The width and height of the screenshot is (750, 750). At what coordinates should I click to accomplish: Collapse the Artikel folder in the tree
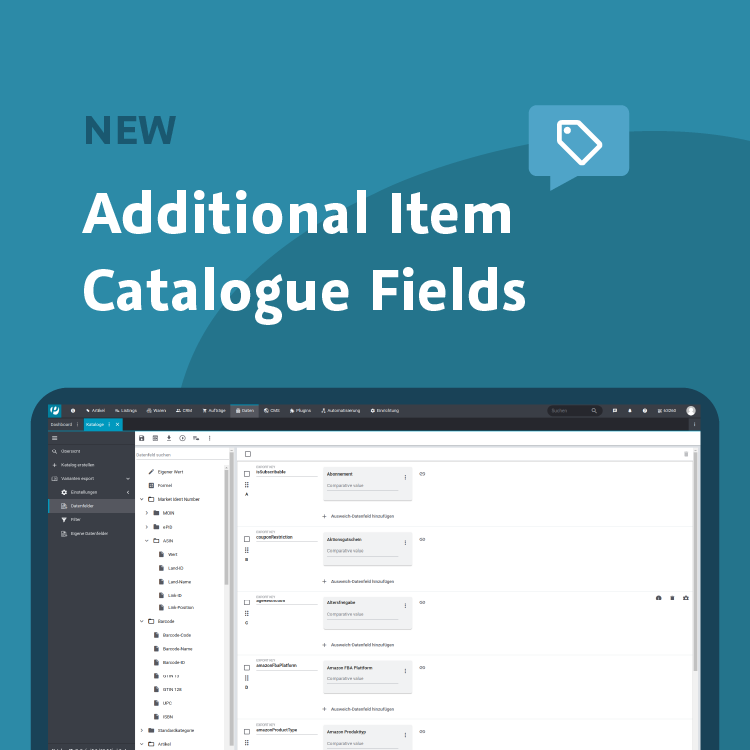point(142,744)
